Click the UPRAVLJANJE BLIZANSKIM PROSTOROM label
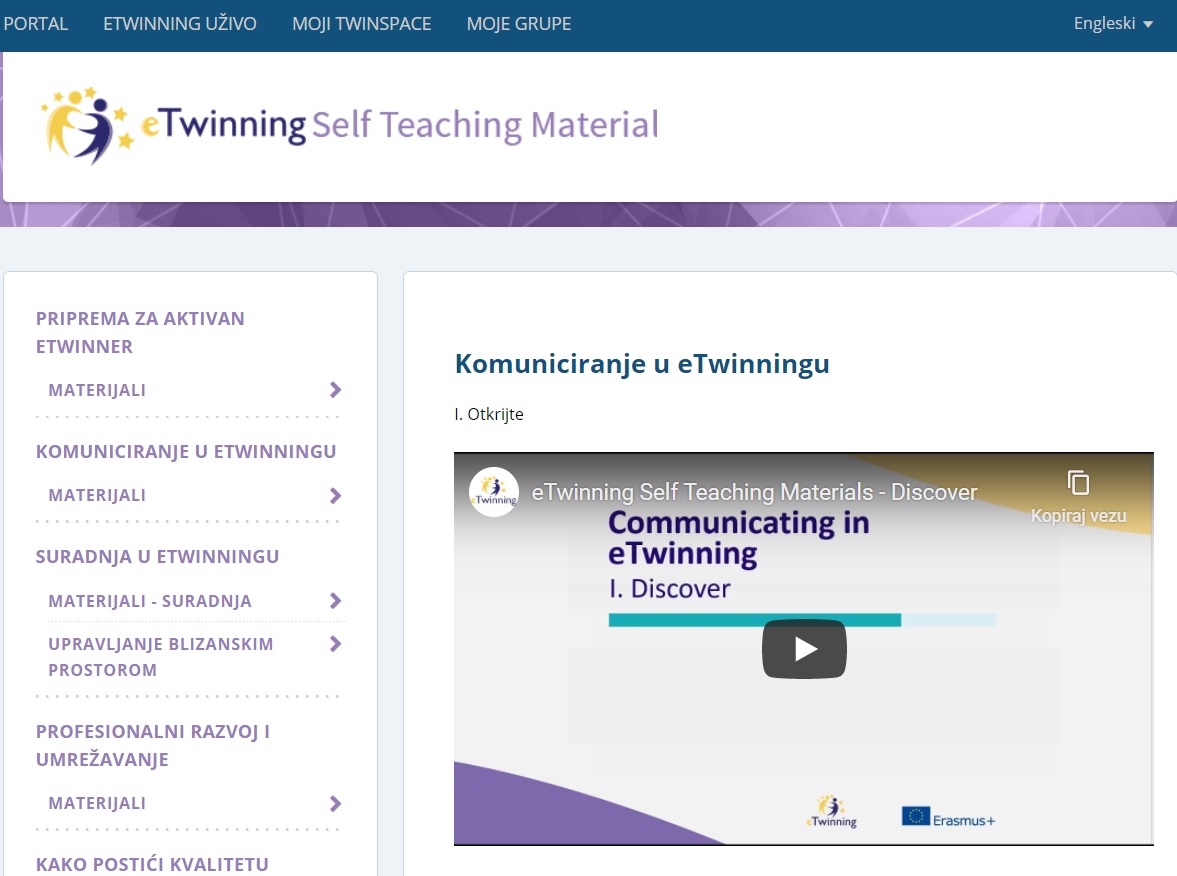 pyautogui.click(x=161, y=657)
